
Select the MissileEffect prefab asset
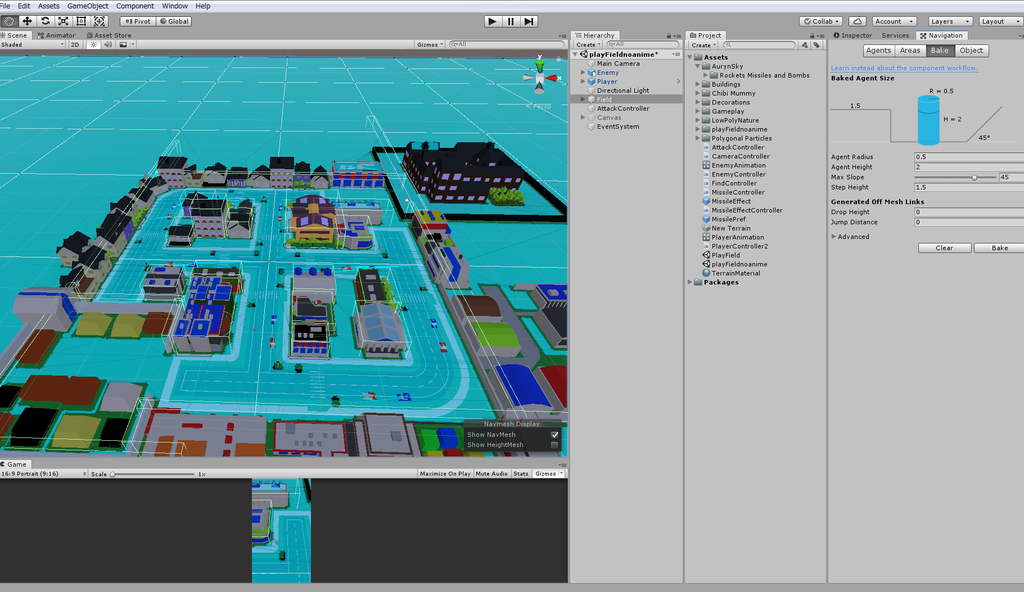click(x=731, y=201)
